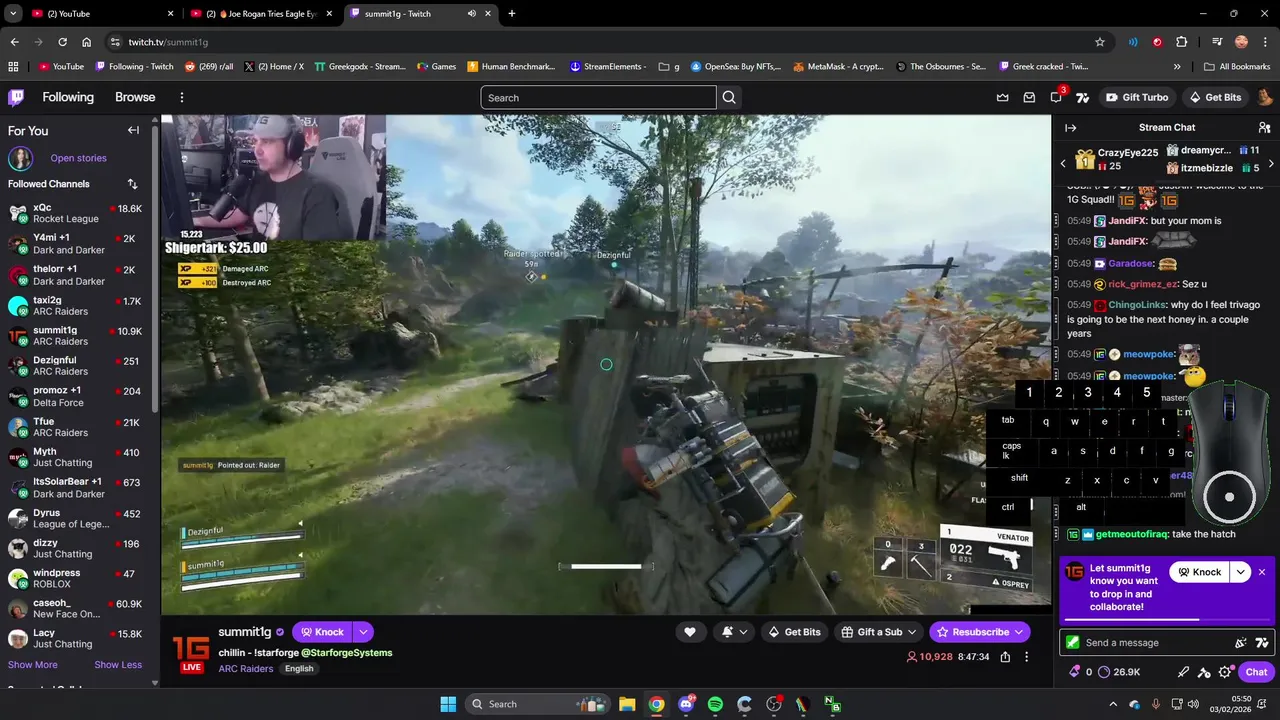
Task: Bookmark this page with star icon
Action: [1100, 42]
